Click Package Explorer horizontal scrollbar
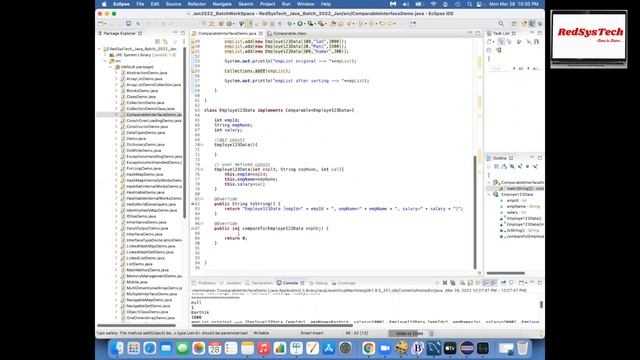Viewport: 640px width, 360px height. [x=136, y=325]
